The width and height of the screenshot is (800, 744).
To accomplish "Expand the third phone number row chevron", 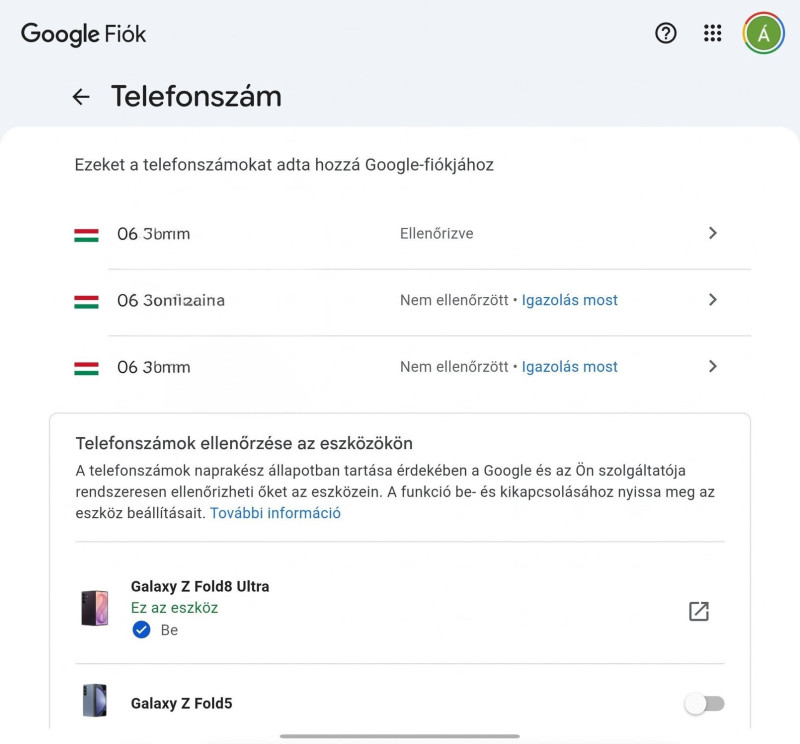I will 713,366.
